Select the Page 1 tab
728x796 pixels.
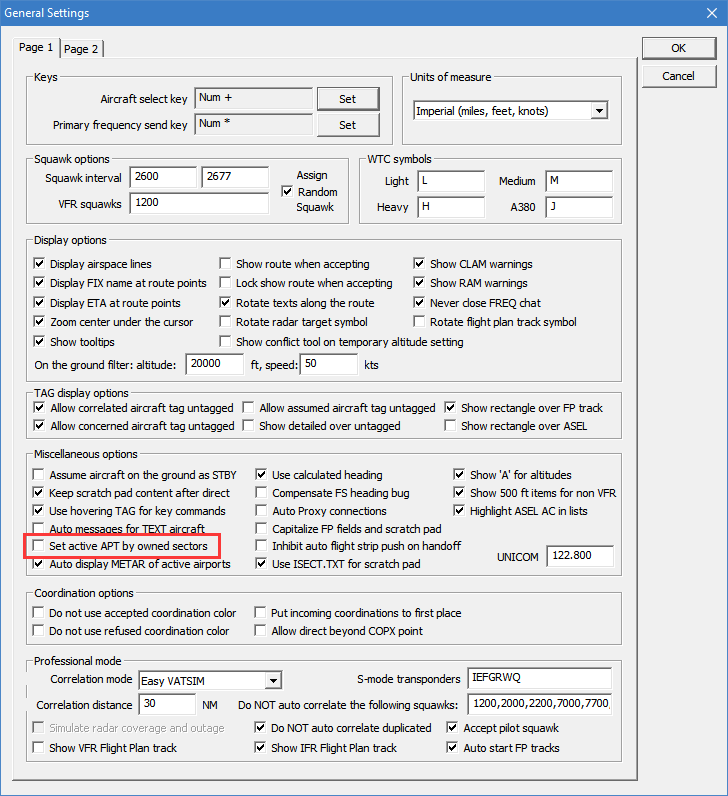37,48
